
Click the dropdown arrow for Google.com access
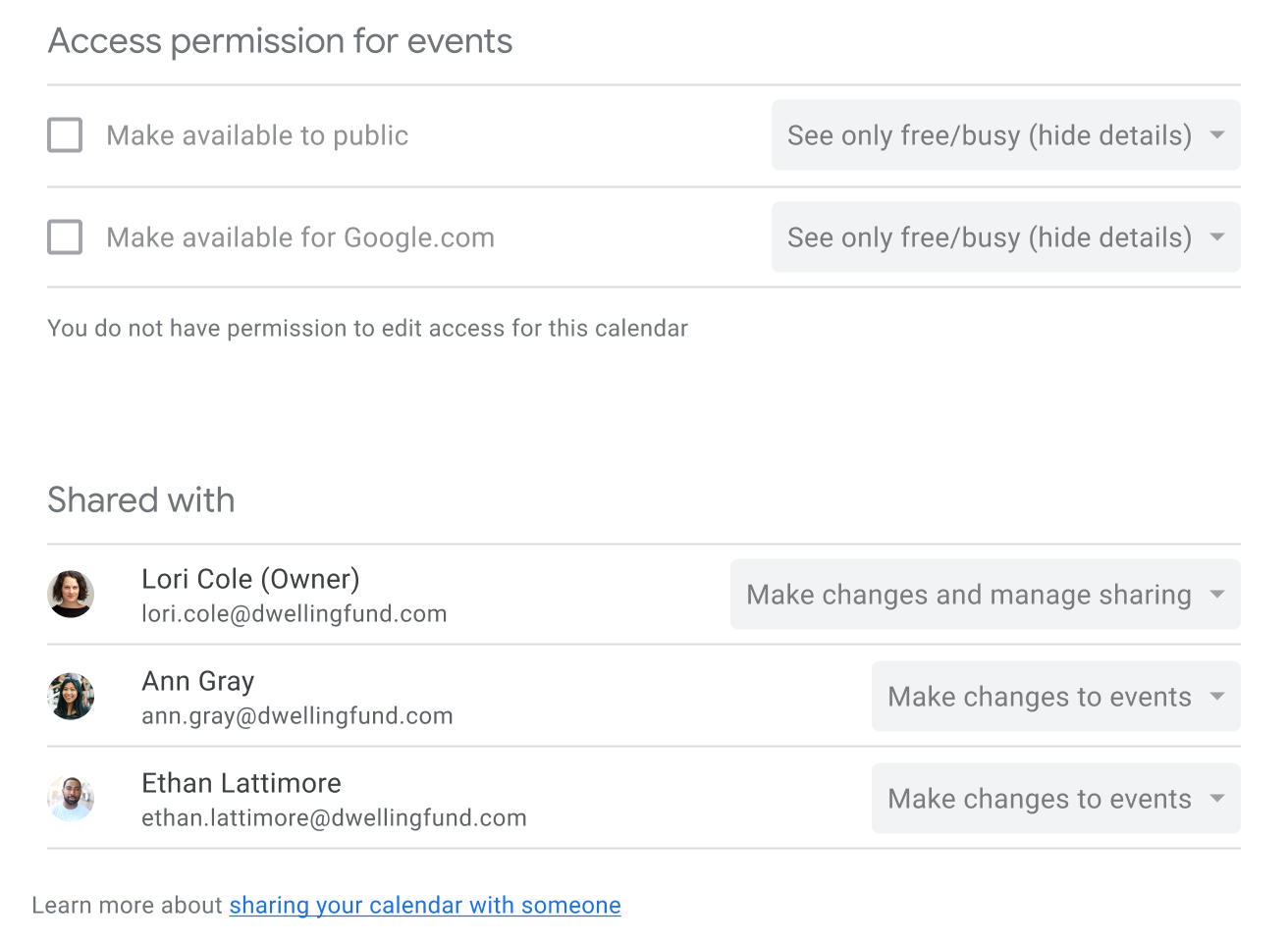pos(1217,237)
